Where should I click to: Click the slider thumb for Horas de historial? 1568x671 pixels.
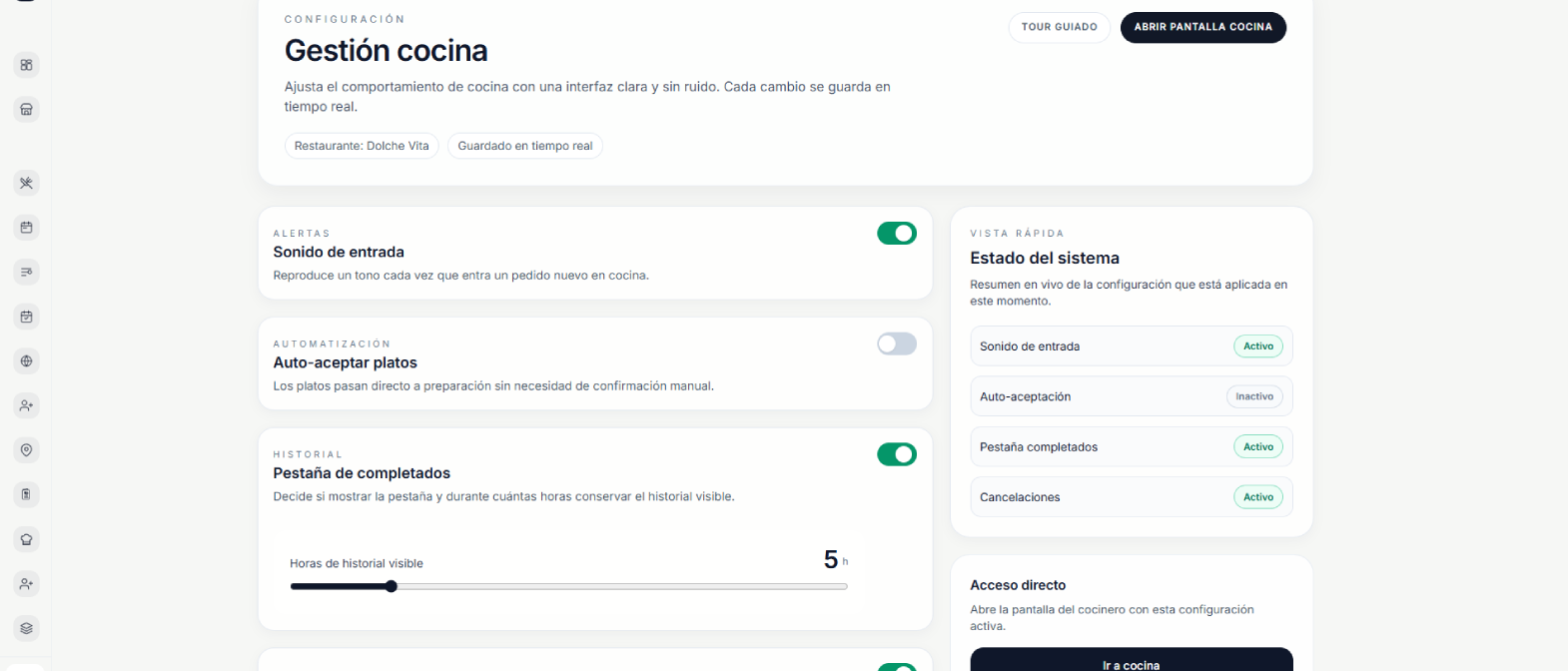(392, 586)
